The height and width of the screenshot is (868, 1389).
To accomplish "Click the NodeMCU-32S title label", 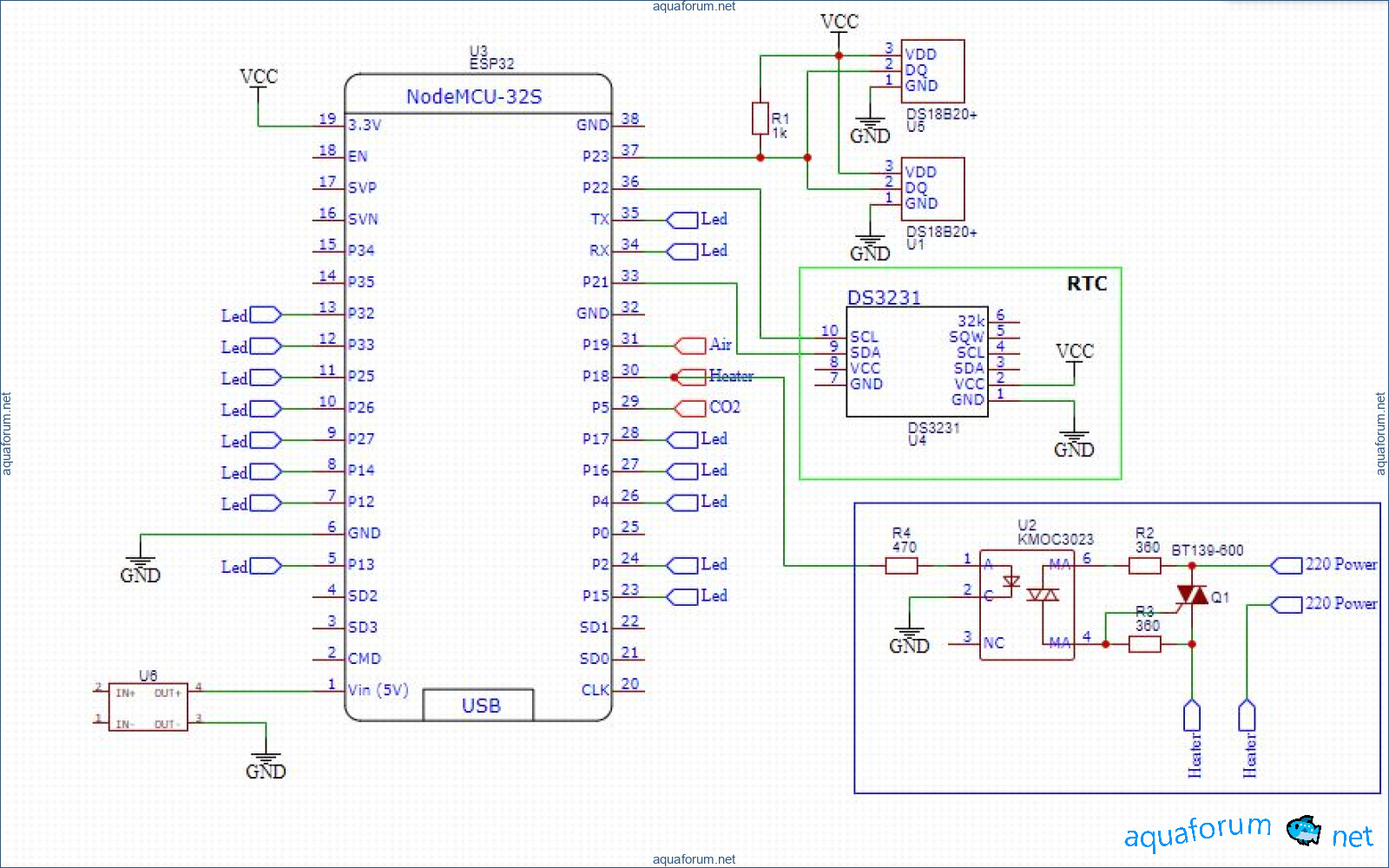I will [474, 96].
